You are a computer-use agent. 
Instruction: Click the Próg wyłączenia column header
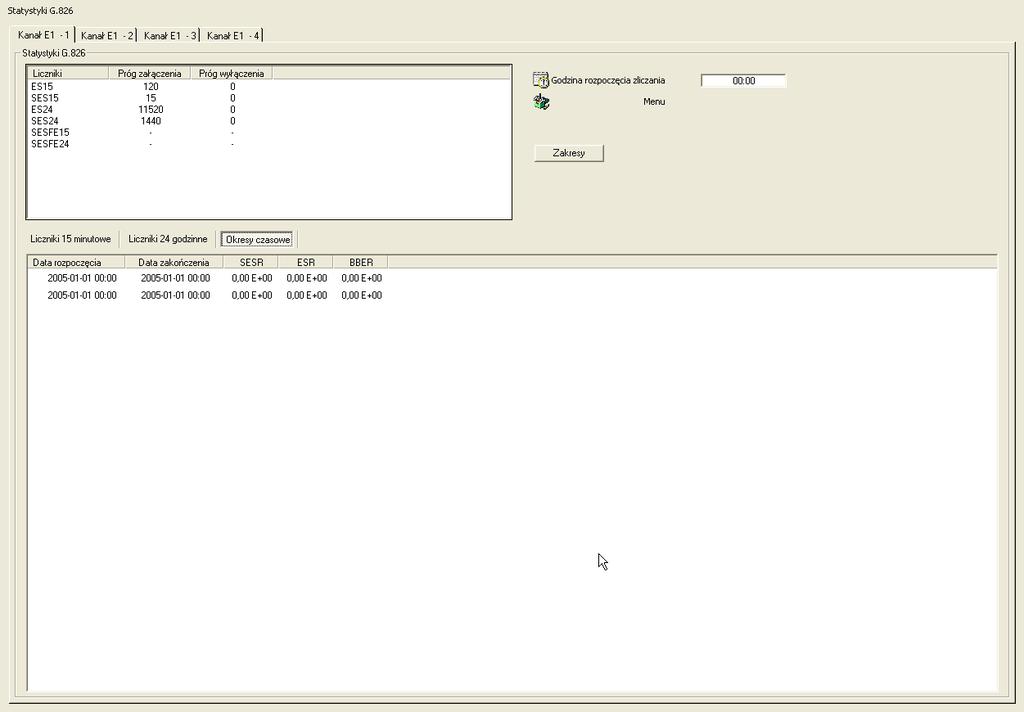(x=232, y=73)
